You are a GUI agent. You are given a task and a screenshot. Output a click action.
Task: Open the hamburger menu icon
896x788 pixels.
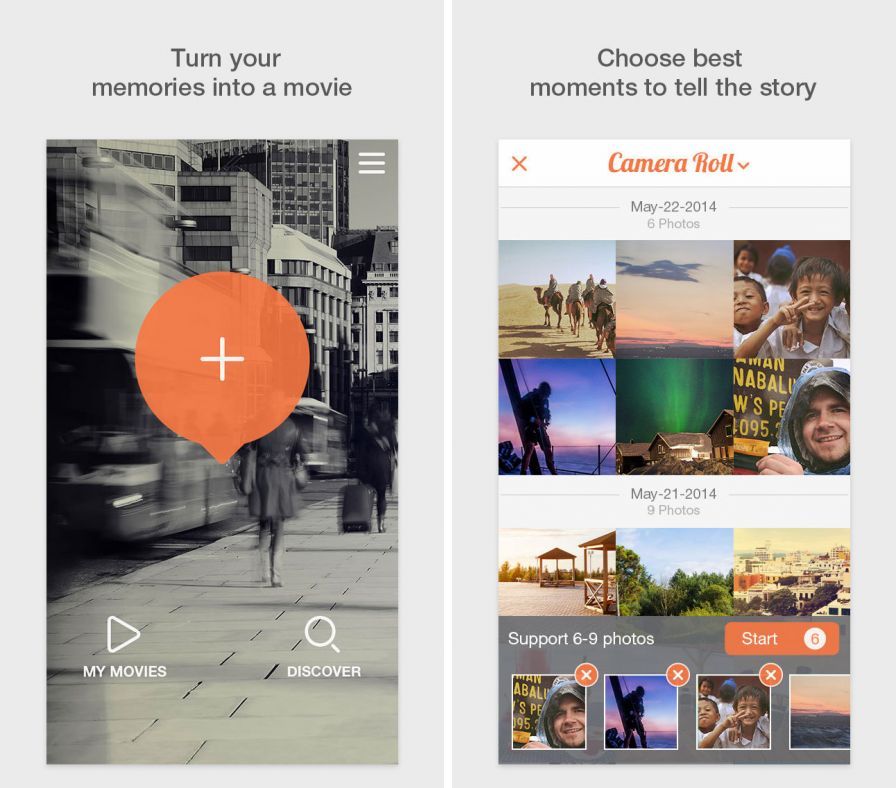point(371,163)
